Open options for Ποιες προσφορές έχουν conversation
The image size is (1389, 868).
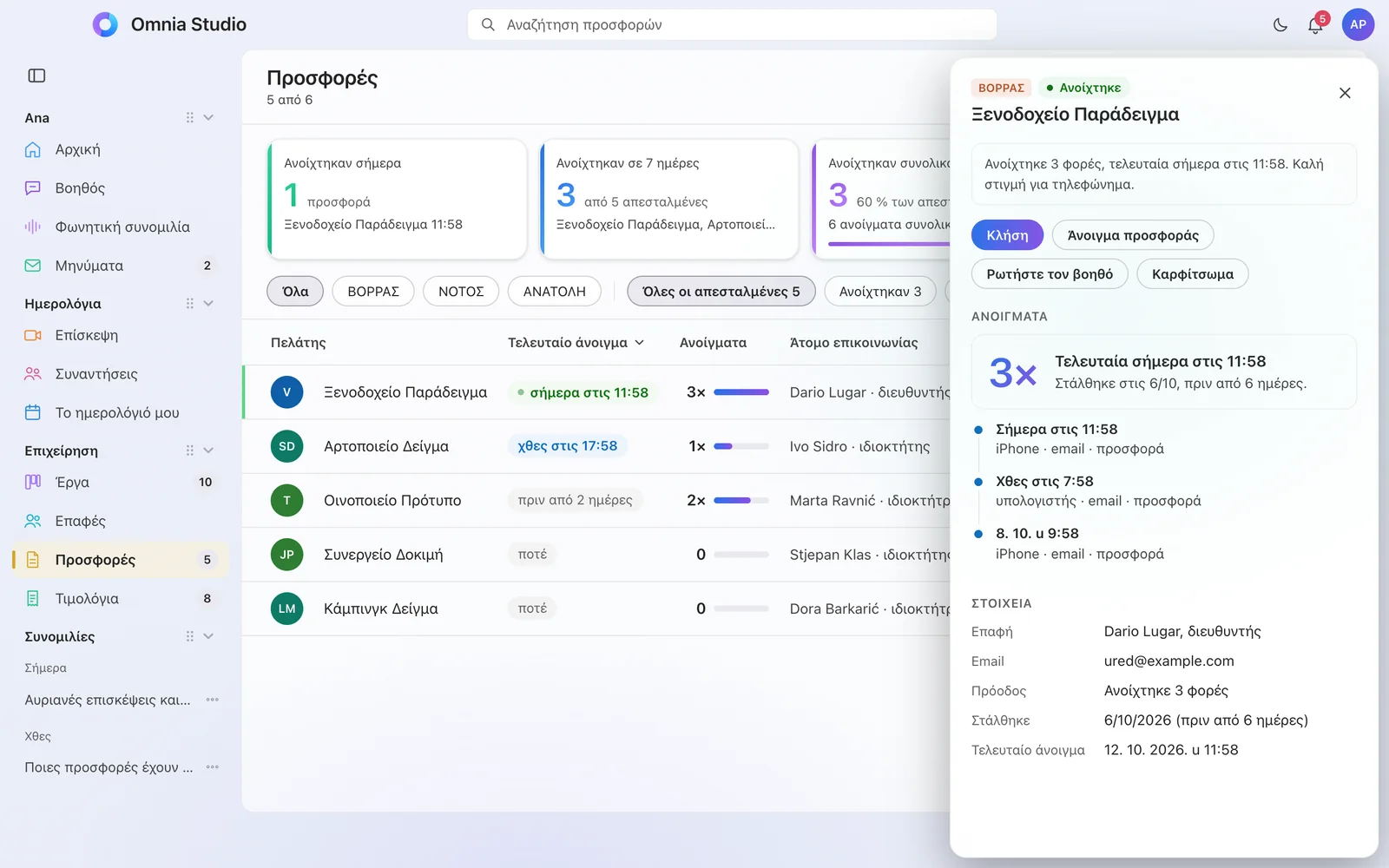[213, 767]
